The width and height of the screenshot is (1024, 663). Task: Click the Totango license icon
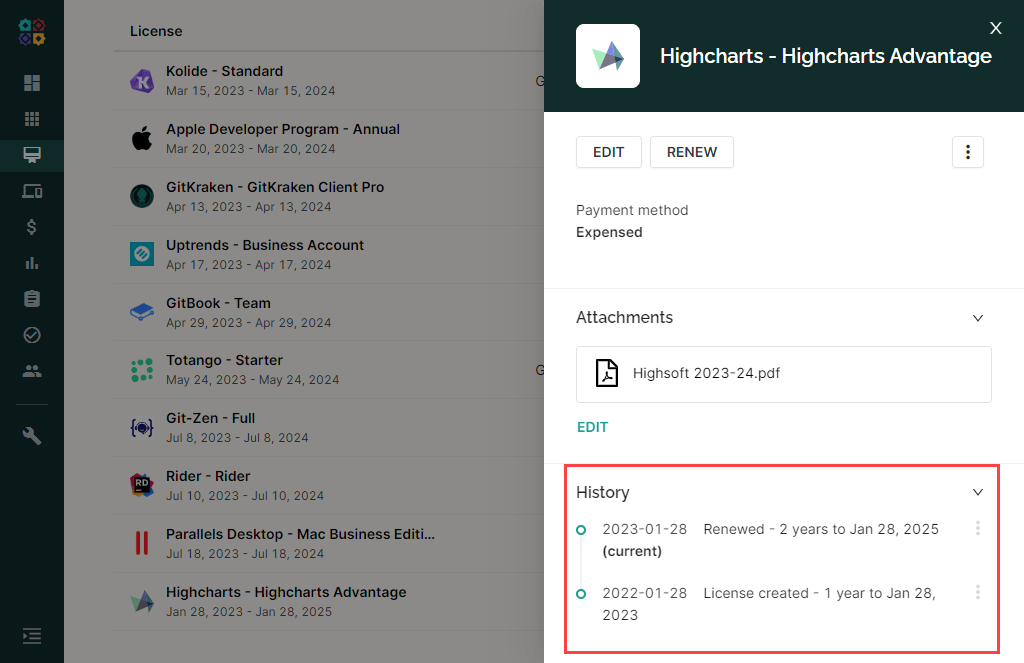pyautogui.click(x=142, y=370)
